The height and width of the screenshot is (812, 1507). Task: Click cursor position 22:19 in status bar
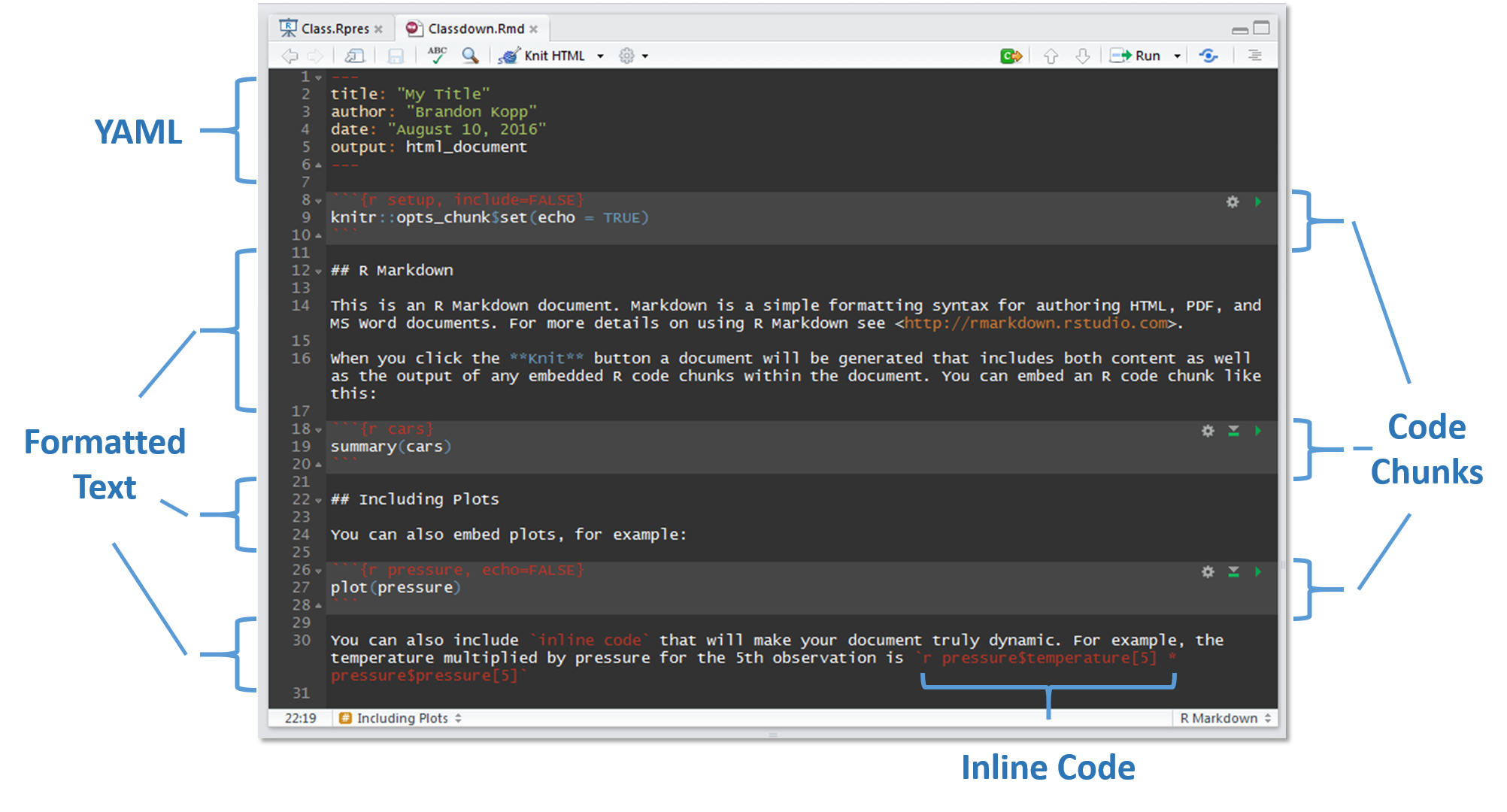click(x=300, y=718)
